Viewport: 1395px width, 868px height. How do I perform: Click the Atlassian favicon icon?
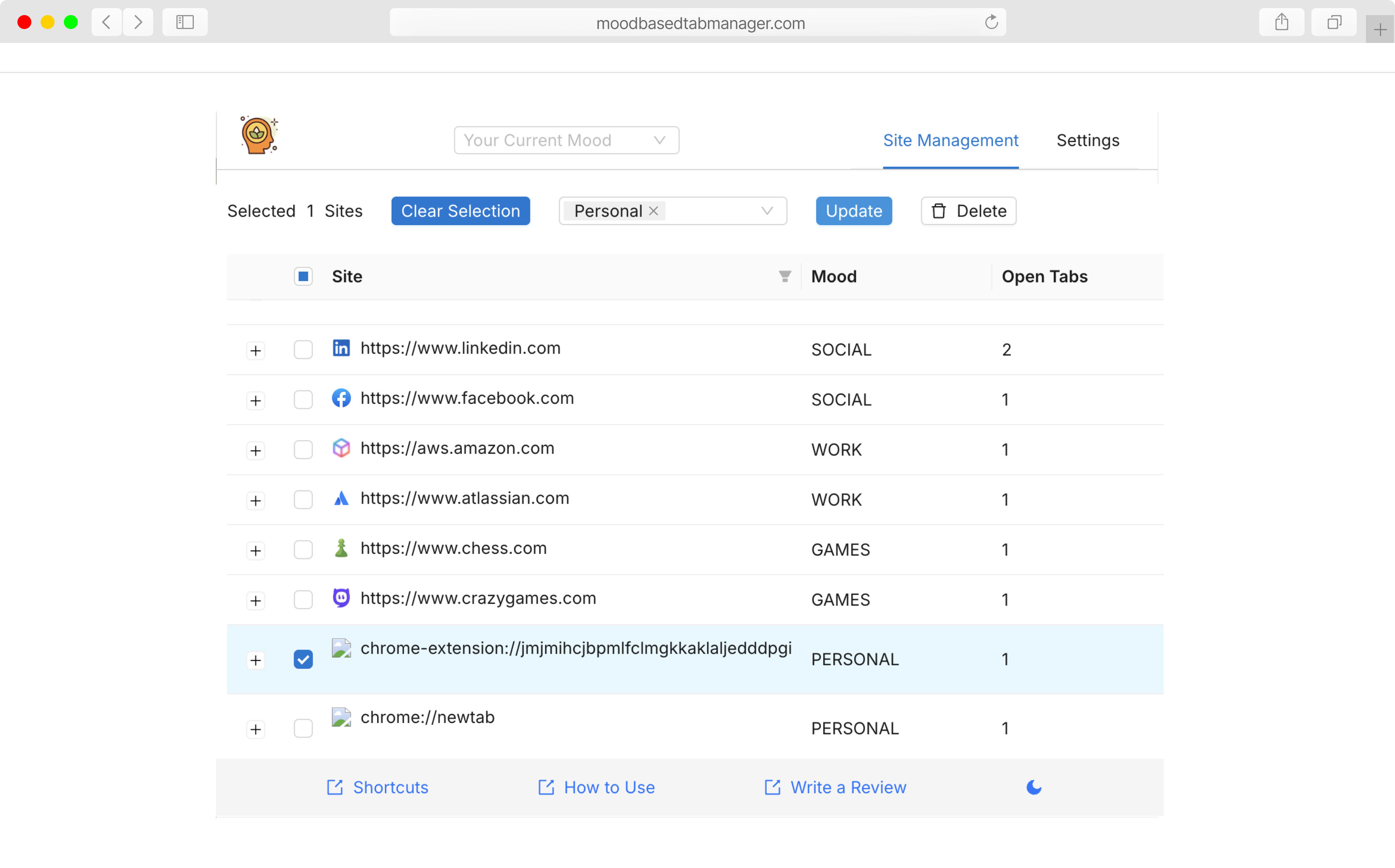tap(341, 498)
